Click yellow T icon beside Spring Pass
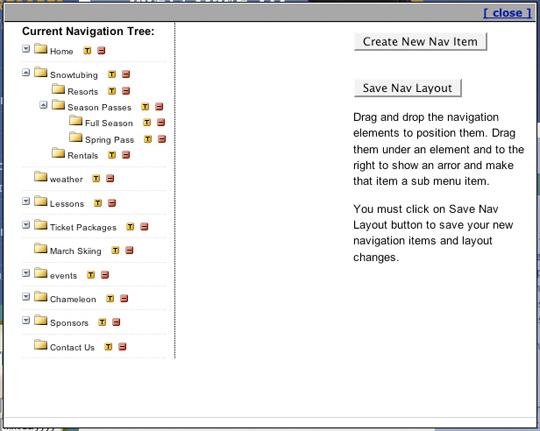Viewport: 540px width, 431px height. 148,139
